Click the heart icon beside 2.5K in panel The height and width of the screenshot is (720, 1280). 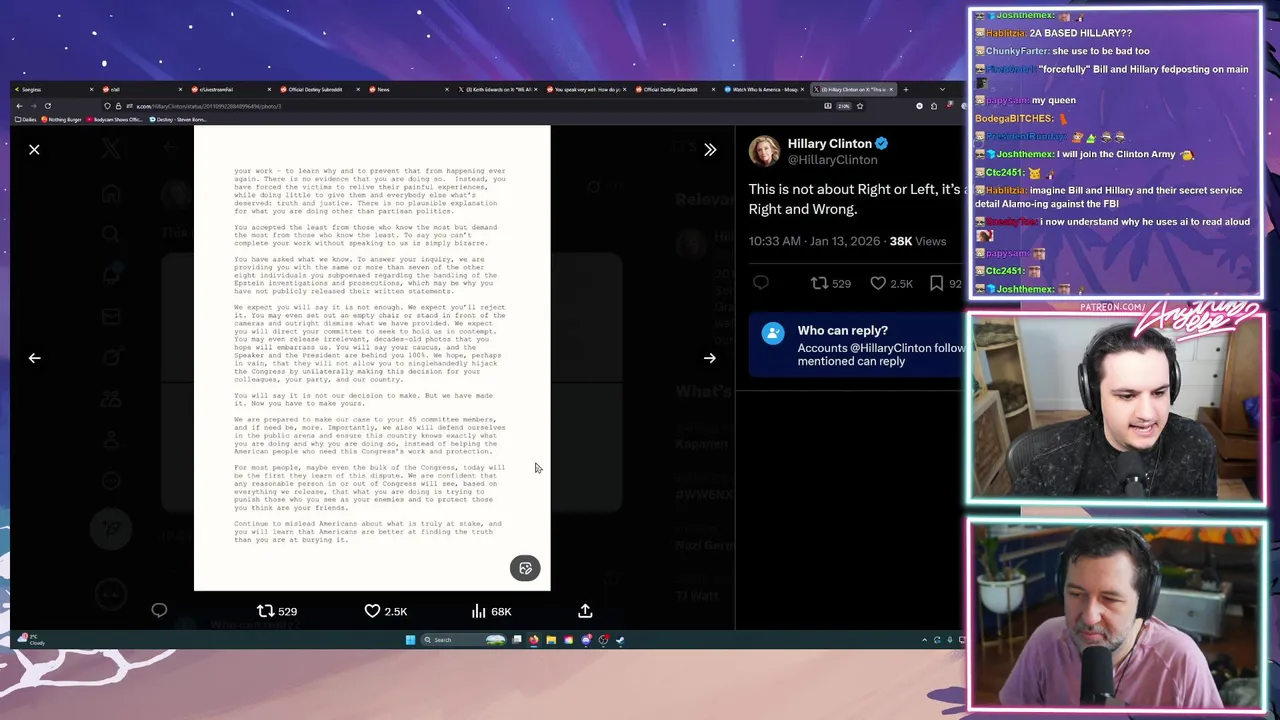tap(878, 283)
